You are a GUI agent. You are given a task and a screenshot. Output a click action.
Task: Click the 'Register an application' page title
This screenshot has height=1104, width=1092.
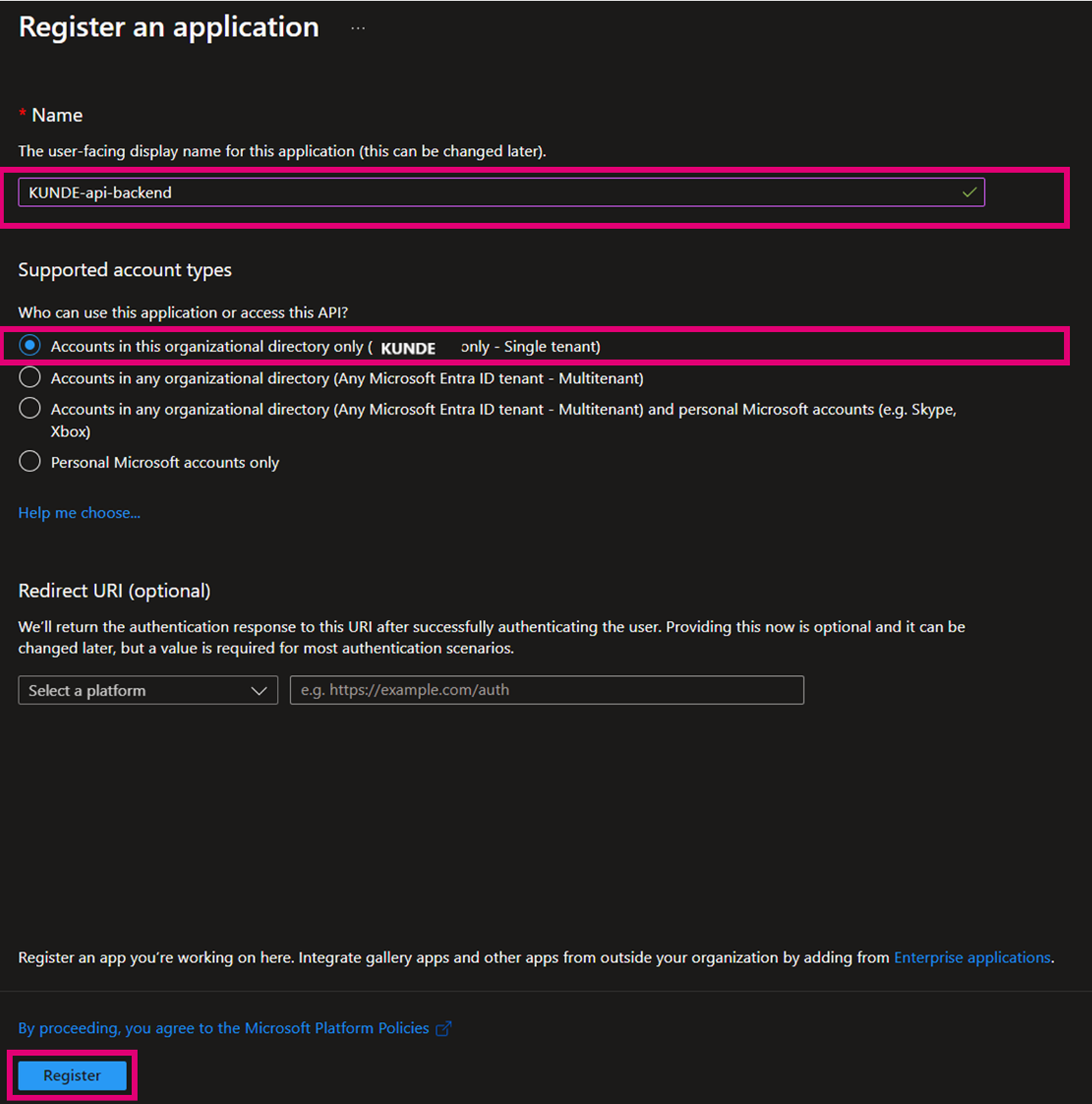point(168,27)
